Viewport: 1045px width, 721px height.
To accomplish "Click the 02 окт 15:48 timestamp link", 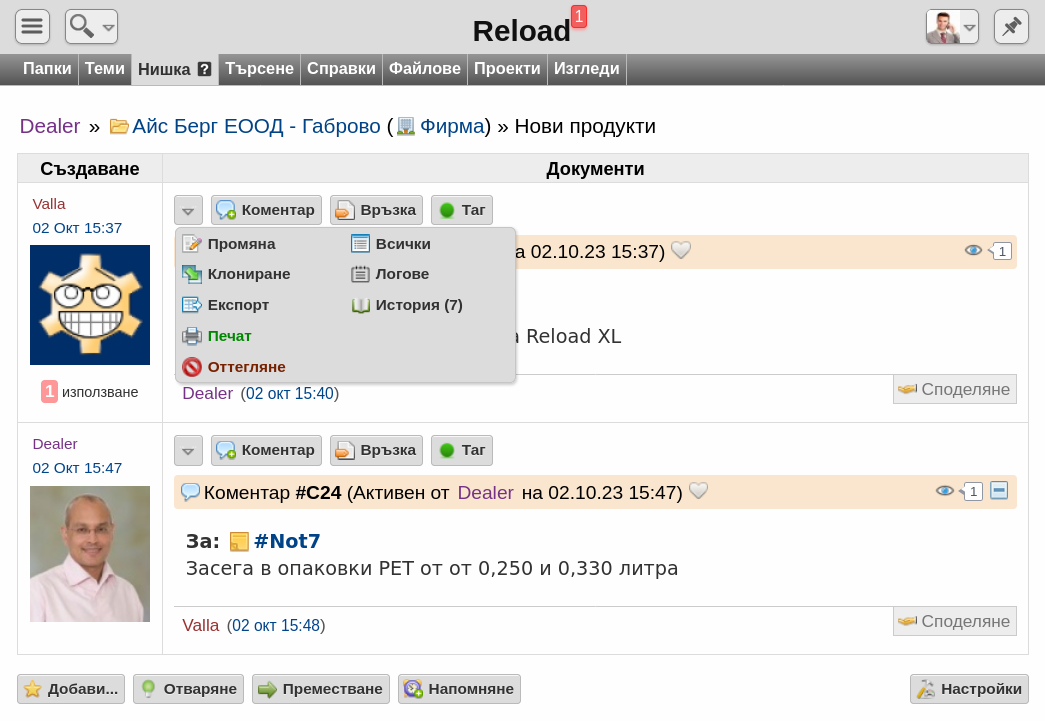I will [276, 625].
